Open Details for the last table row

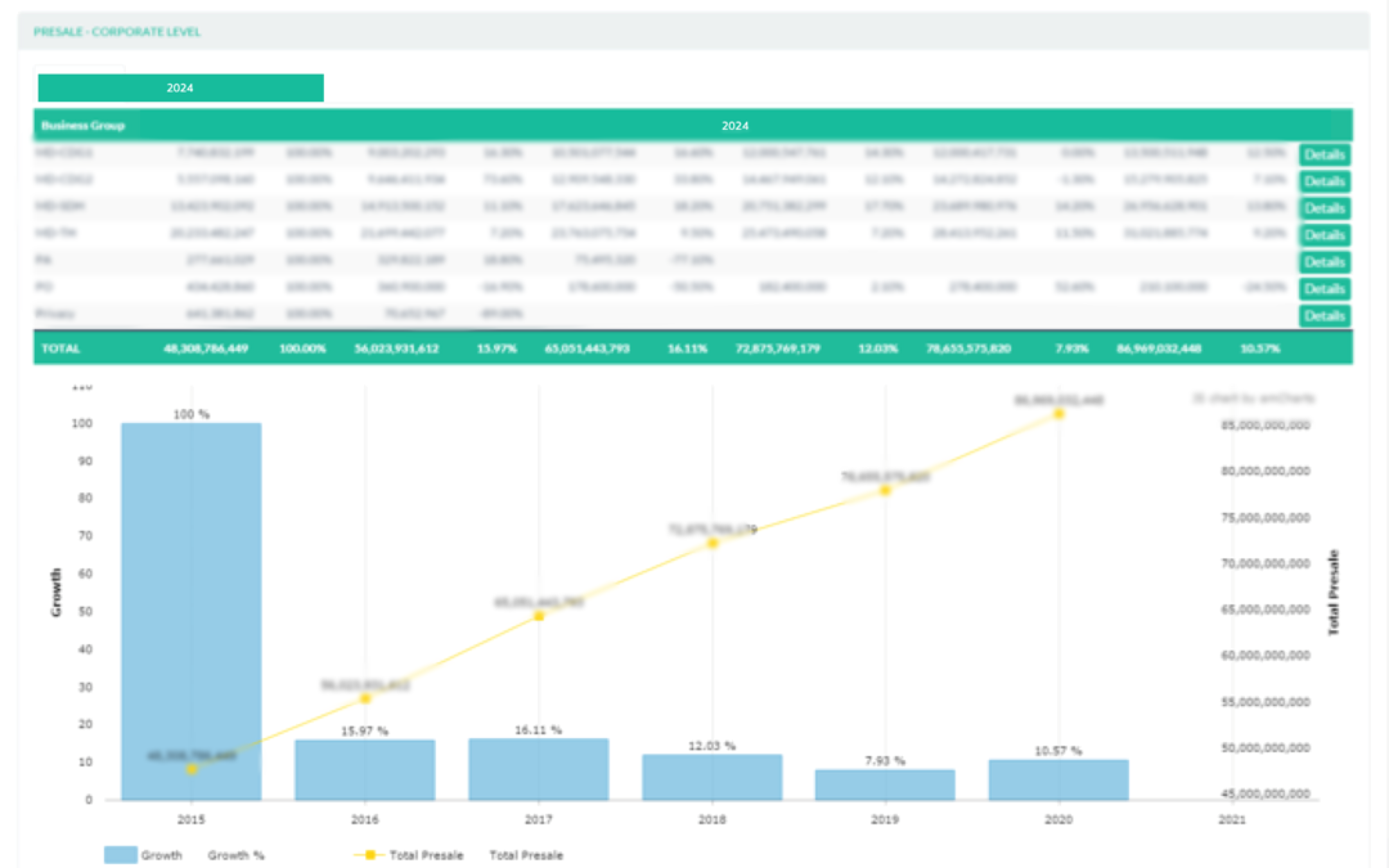[x=1324, y=316]
